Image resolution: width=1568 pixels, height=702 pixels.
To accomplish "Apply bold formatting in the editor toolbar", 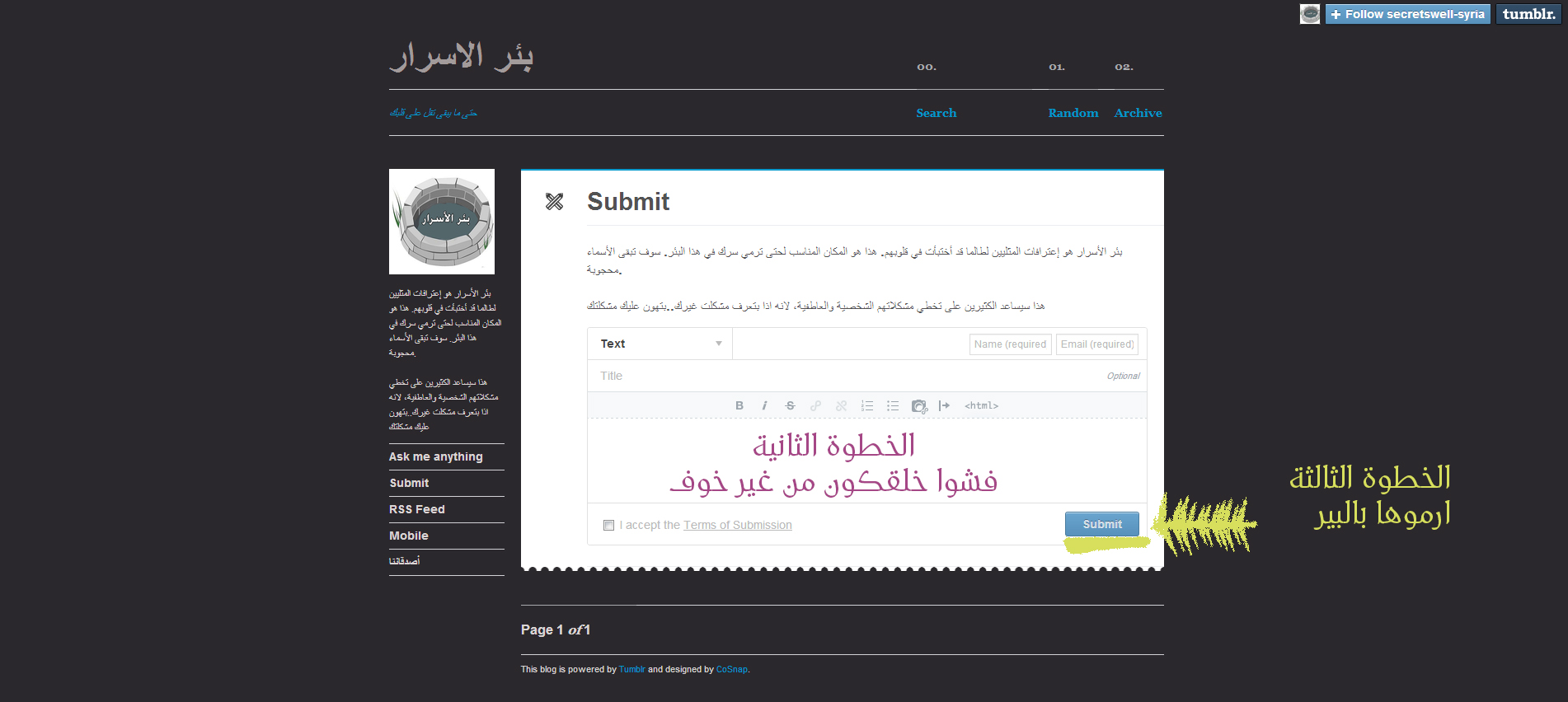I will point(739,405).
